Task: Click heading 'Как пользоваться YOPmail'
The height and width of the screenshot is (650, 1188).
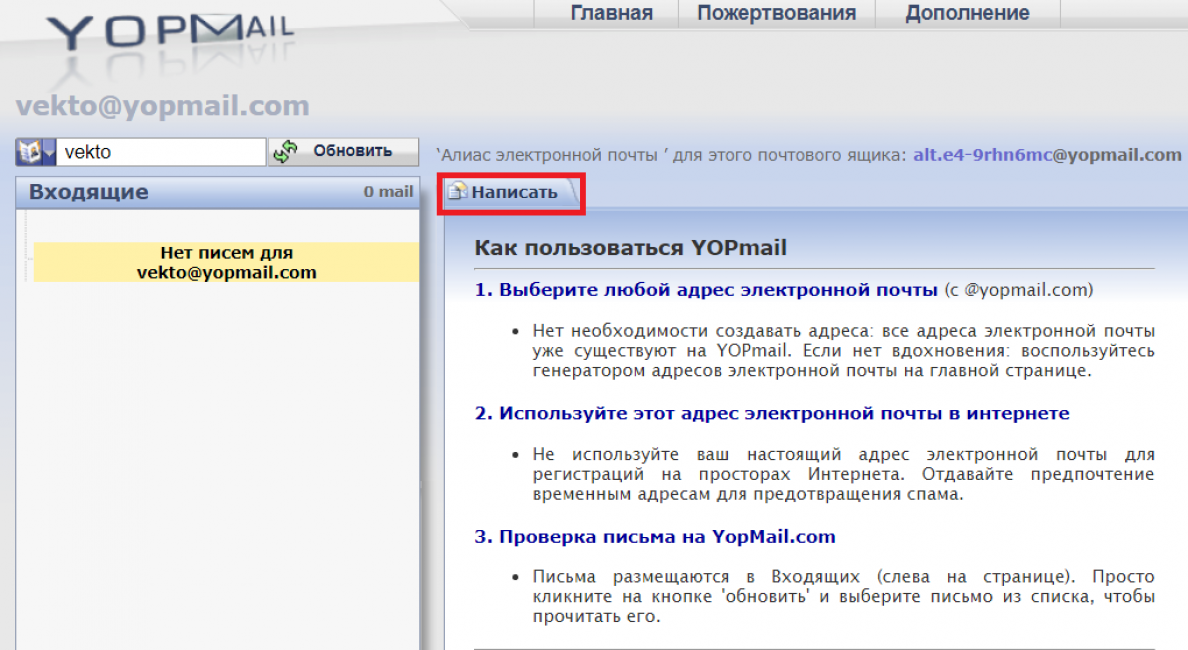Action: pos(630,248)
